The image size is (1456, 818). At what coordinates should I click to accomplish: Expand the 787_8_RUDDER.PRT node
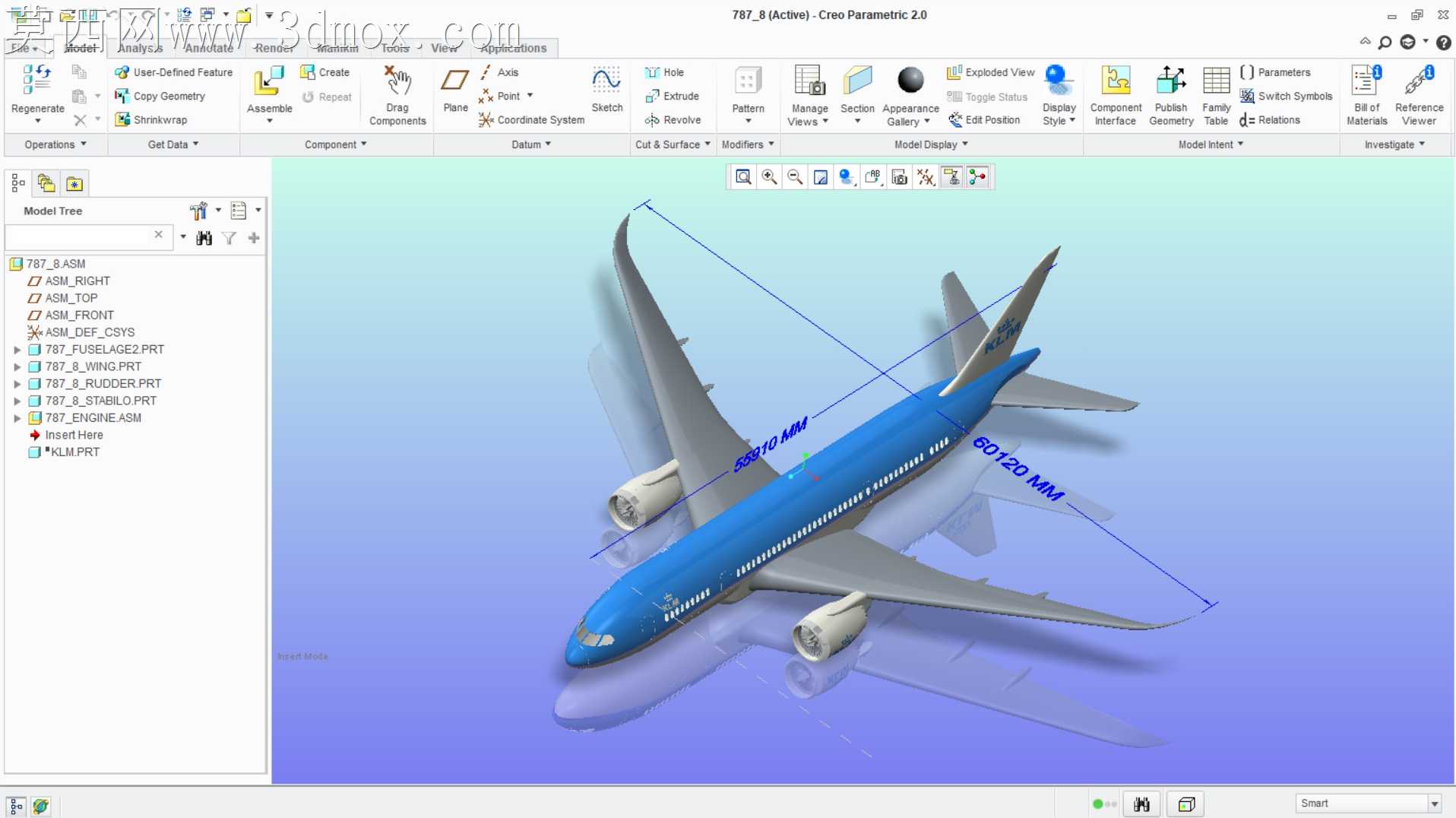pyautogui.click(x=17, y=384)
